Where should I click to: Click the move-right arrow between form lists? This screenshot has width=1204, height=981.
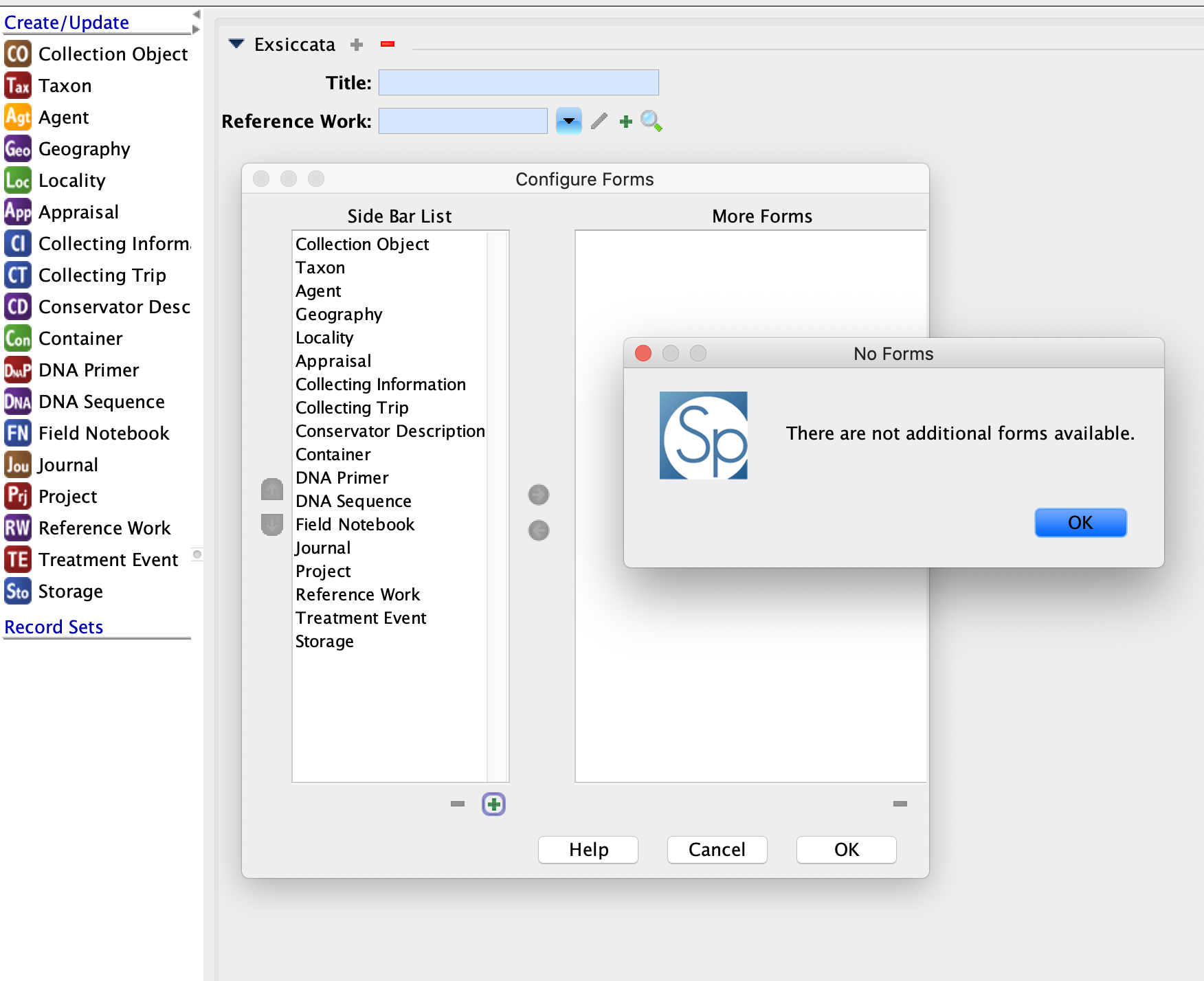pos(539,495)
